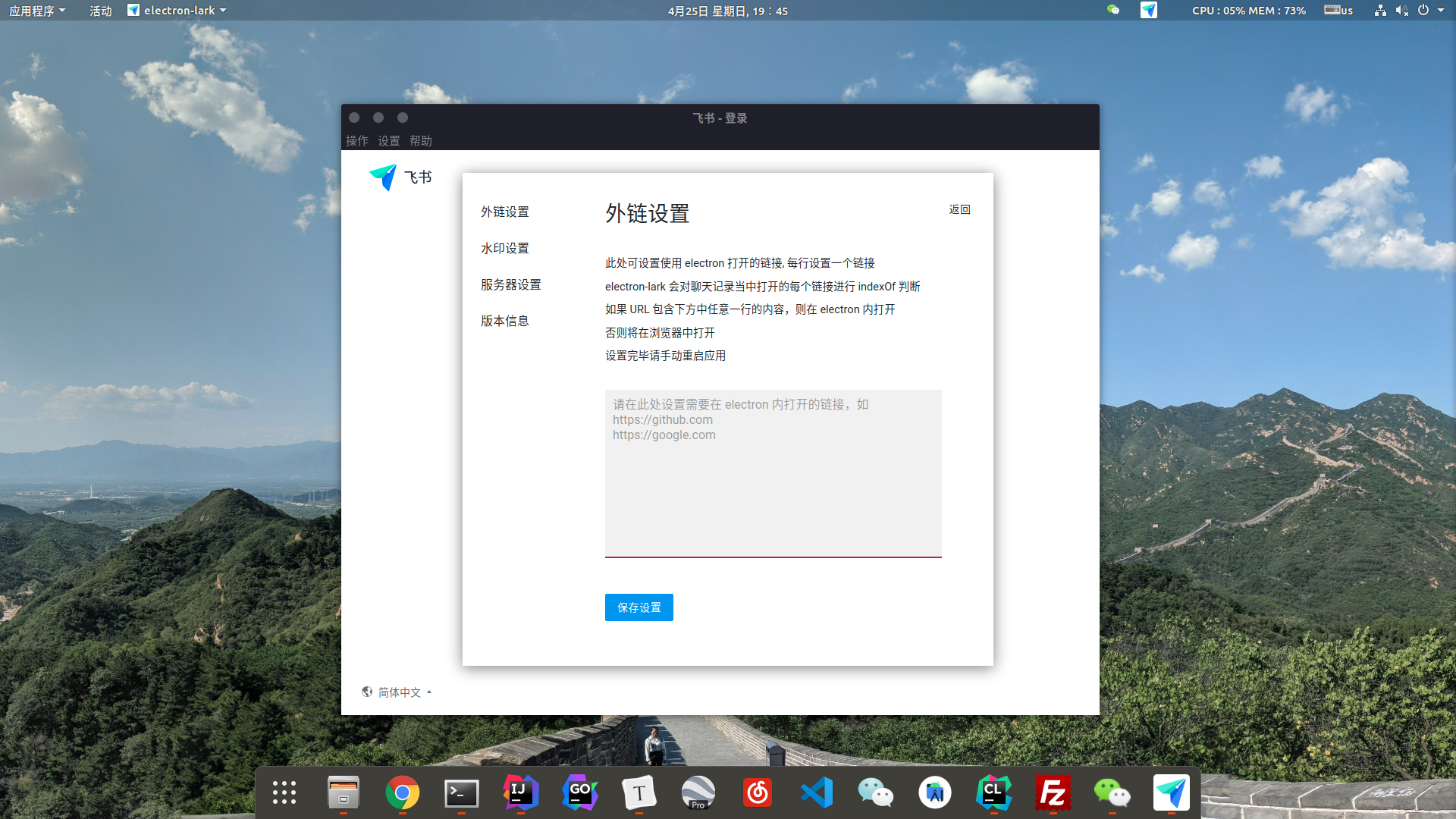The width and height of the screenshot is (1456, 819).
Task: Launch Visual Studio Code from dock
Action: click(x=817, y=793)
